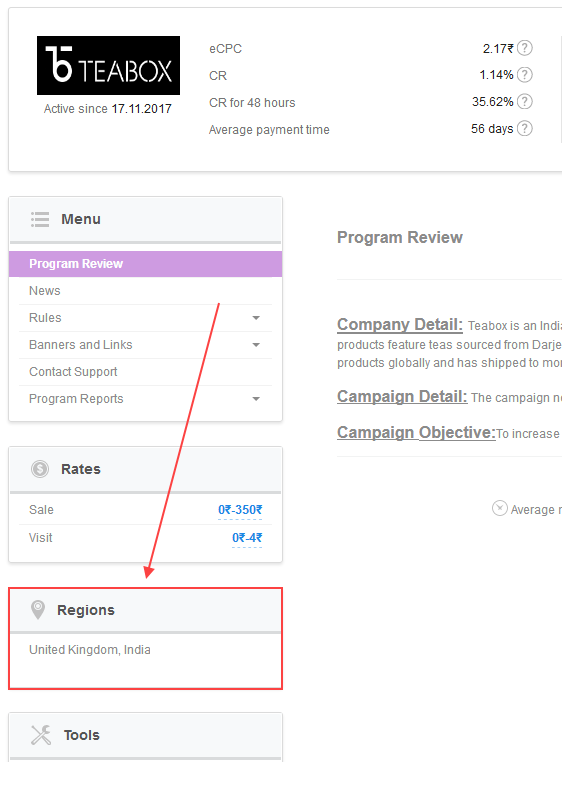585x791 pixels.
Task: Click the Sale rate 0₹-350₹ link
Action: point(240,510)
